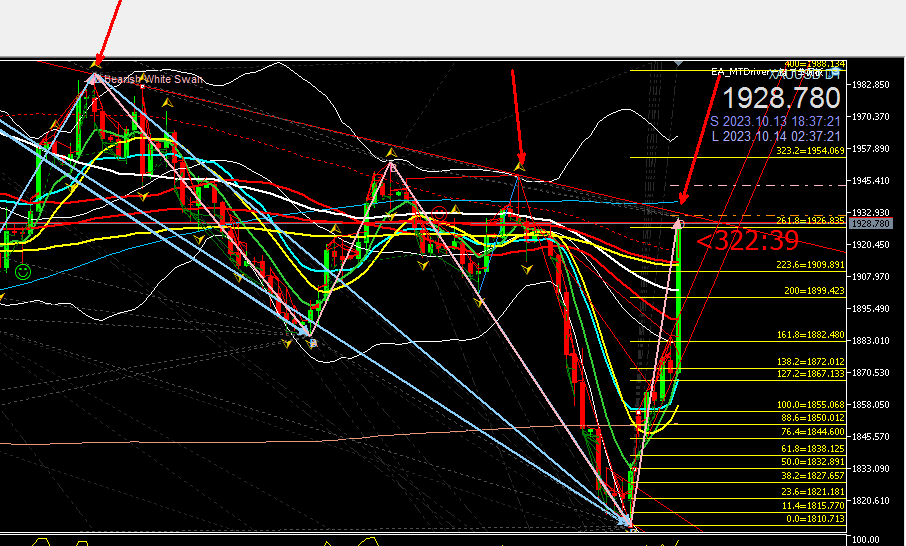
Task: Select the 400=1988.134 Fibonacci level label
Action: click(x=815, y=64)
